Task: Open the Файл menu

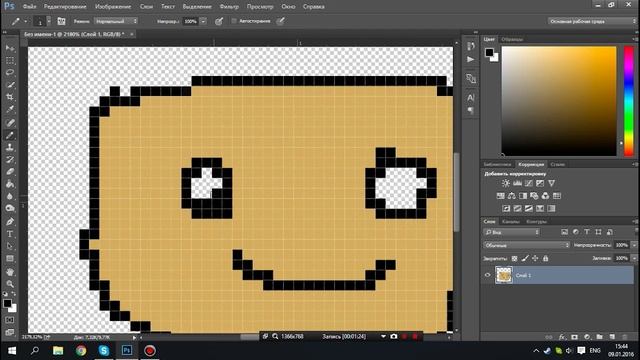Action: [29, 7]
